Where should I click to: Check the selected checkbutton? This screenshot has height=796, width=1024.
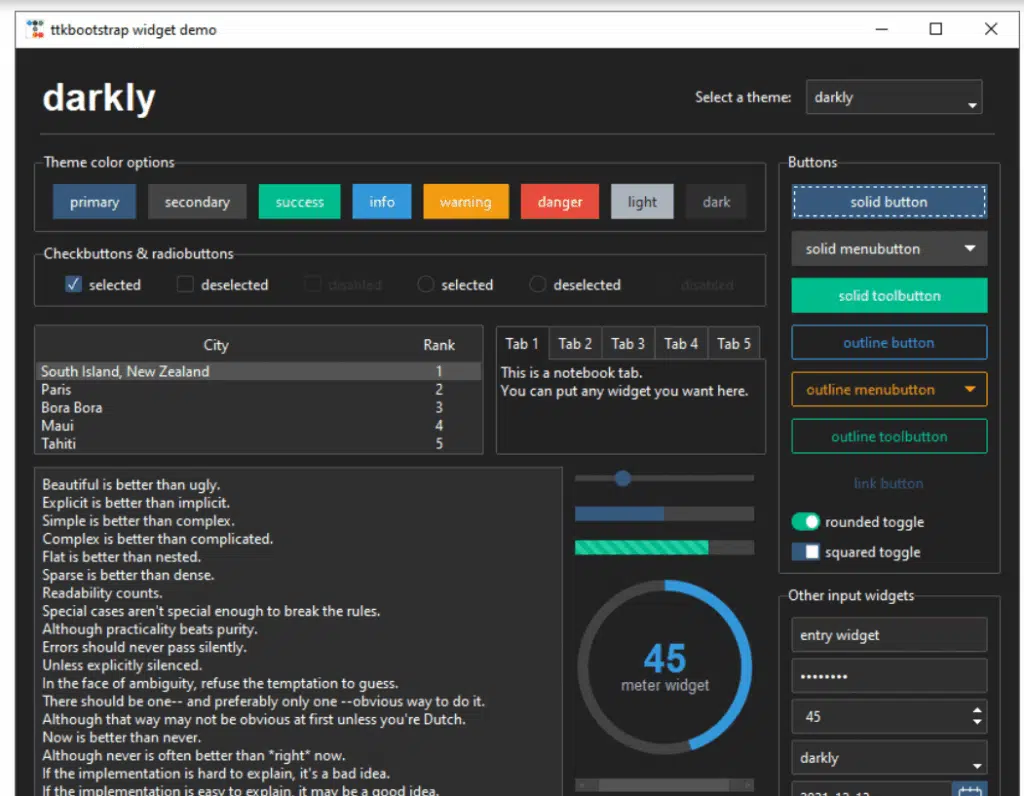[x=73, y=285]
